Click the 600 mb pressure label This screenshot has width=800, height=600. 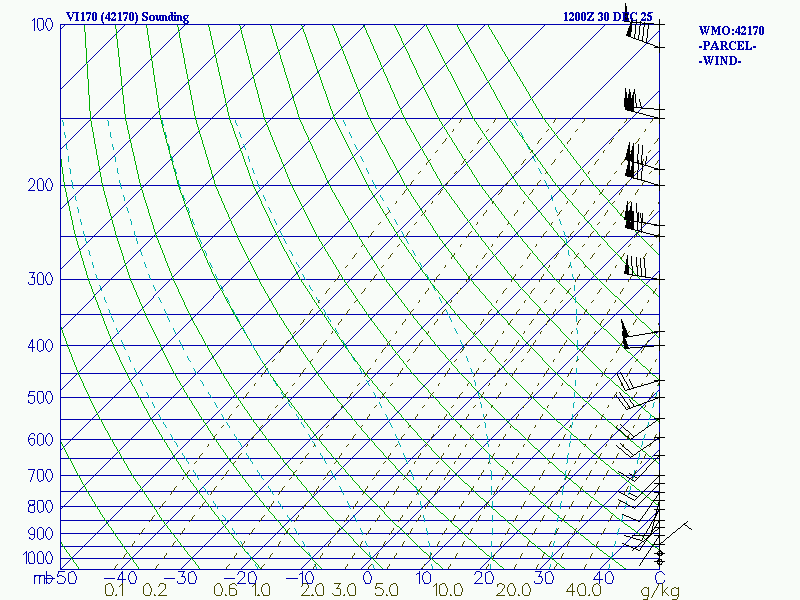[40, 439]
